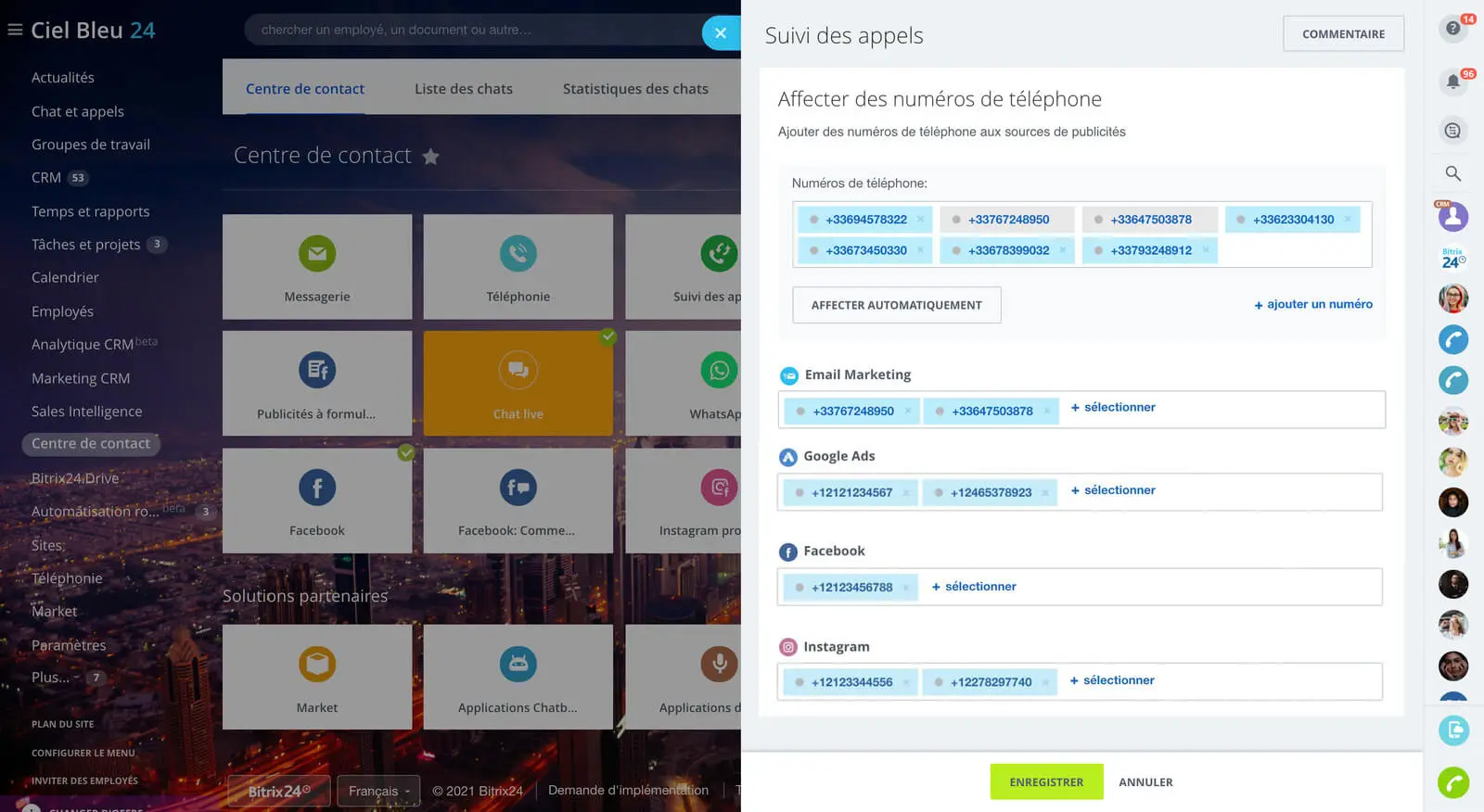Click the ajouter un numéro link
This screenshot has width=1484, height=812.
1312,304
